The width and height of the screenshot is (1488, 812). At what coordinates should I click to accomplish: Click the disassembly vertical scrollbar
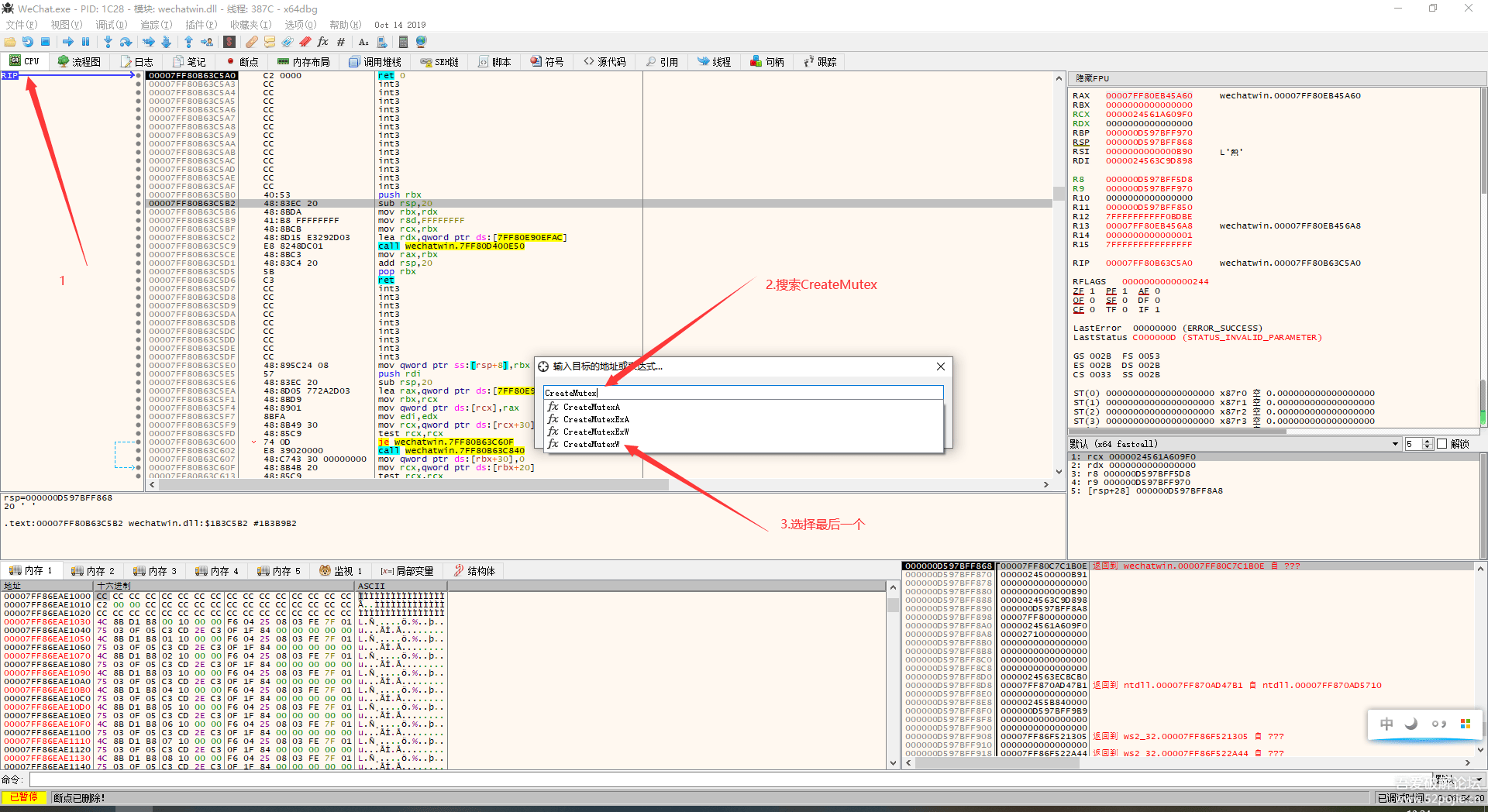tap(1059, 275)
